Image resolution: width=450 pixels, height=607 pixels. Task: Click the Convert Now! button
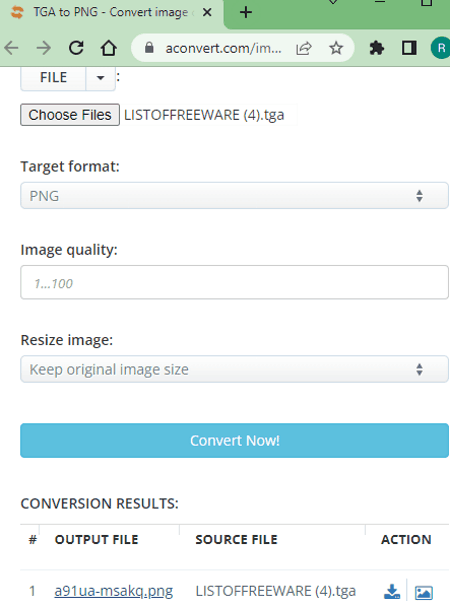[x=234, y=441]
